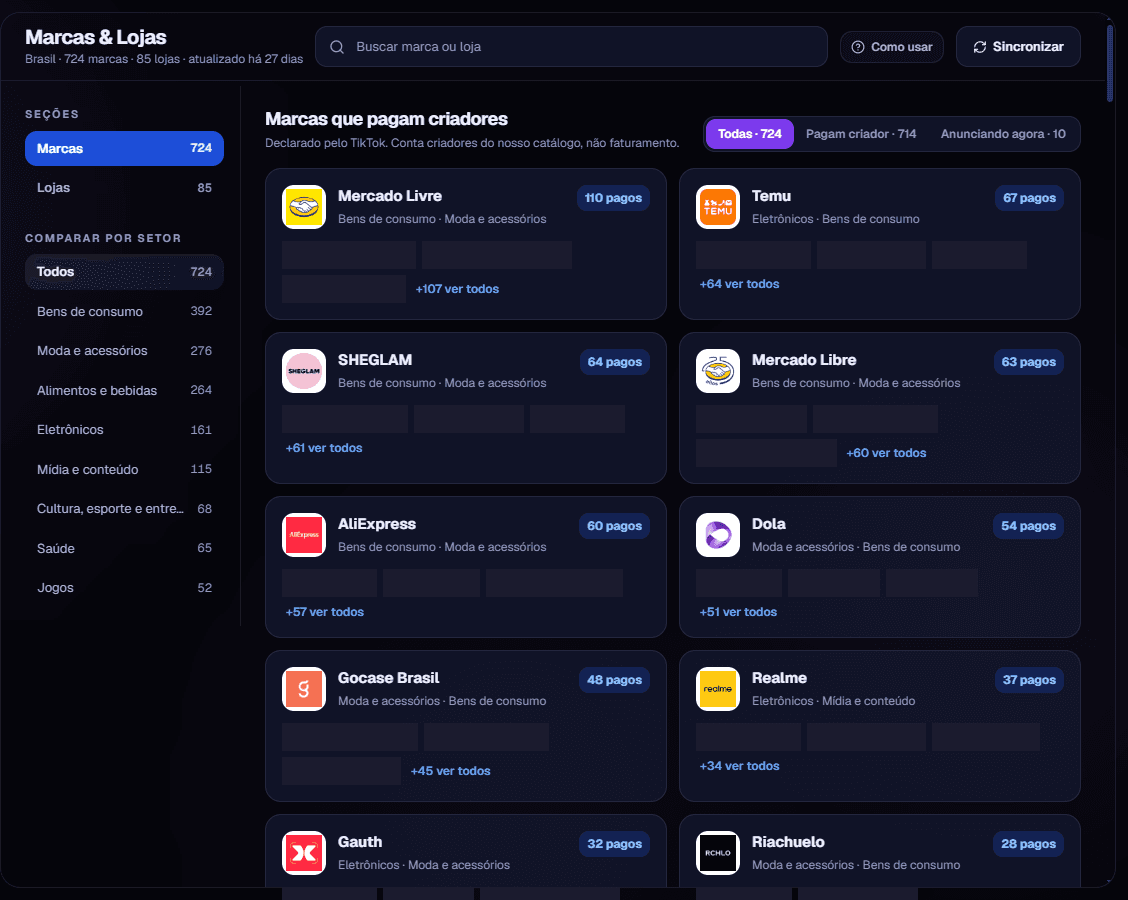Show the Todas · 724 tab
The image size is (1128, 900).
tap(750, 134)
